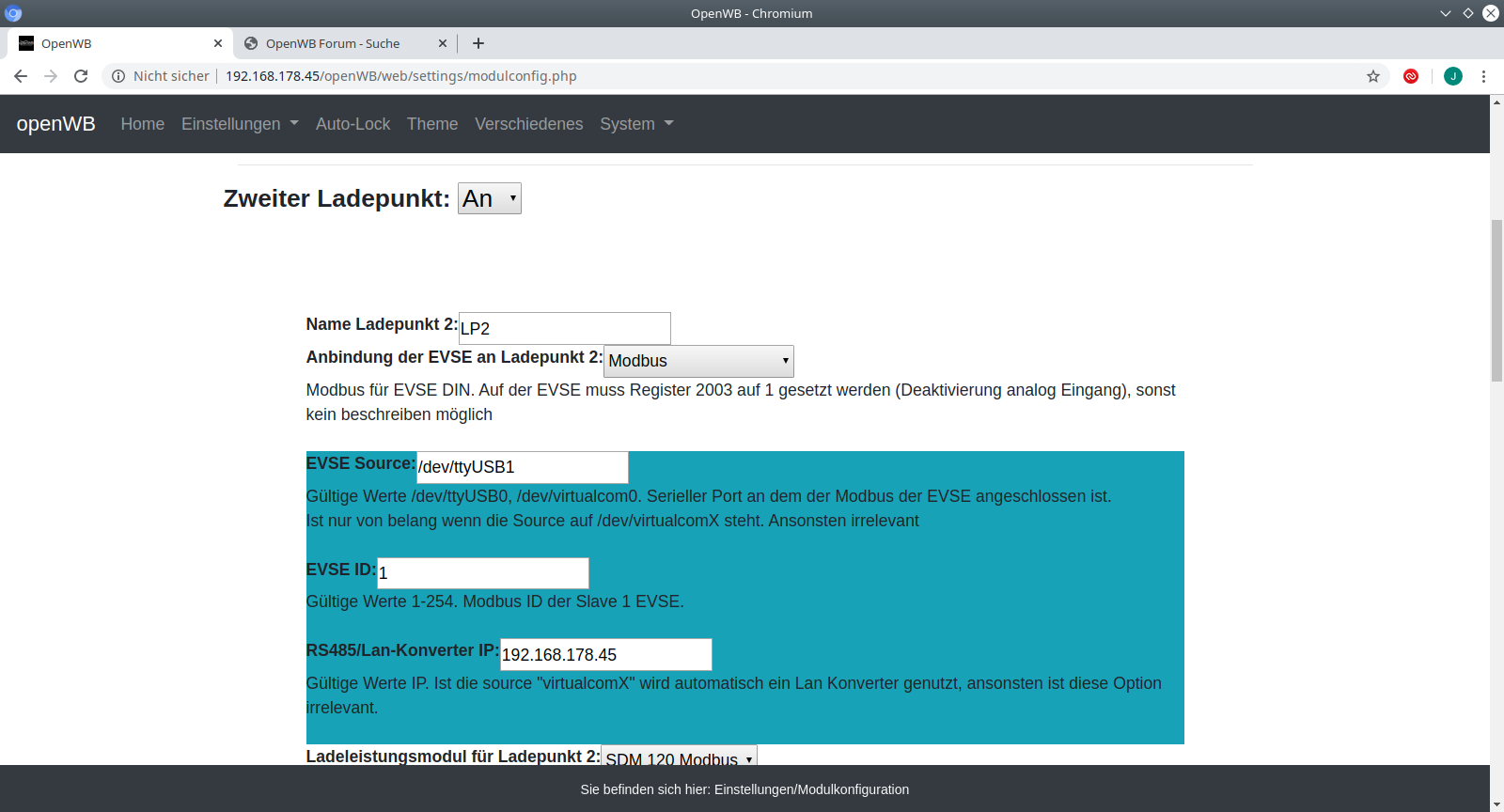
Task: Open the Home nav link
Action: [x=143, y=124]
